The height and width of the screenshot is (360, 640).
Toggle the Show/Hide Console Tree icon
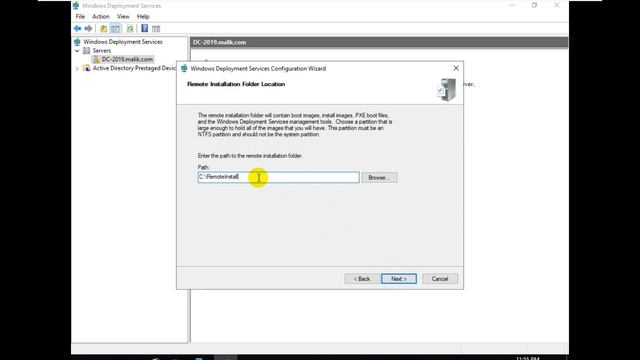click(116, 29)
